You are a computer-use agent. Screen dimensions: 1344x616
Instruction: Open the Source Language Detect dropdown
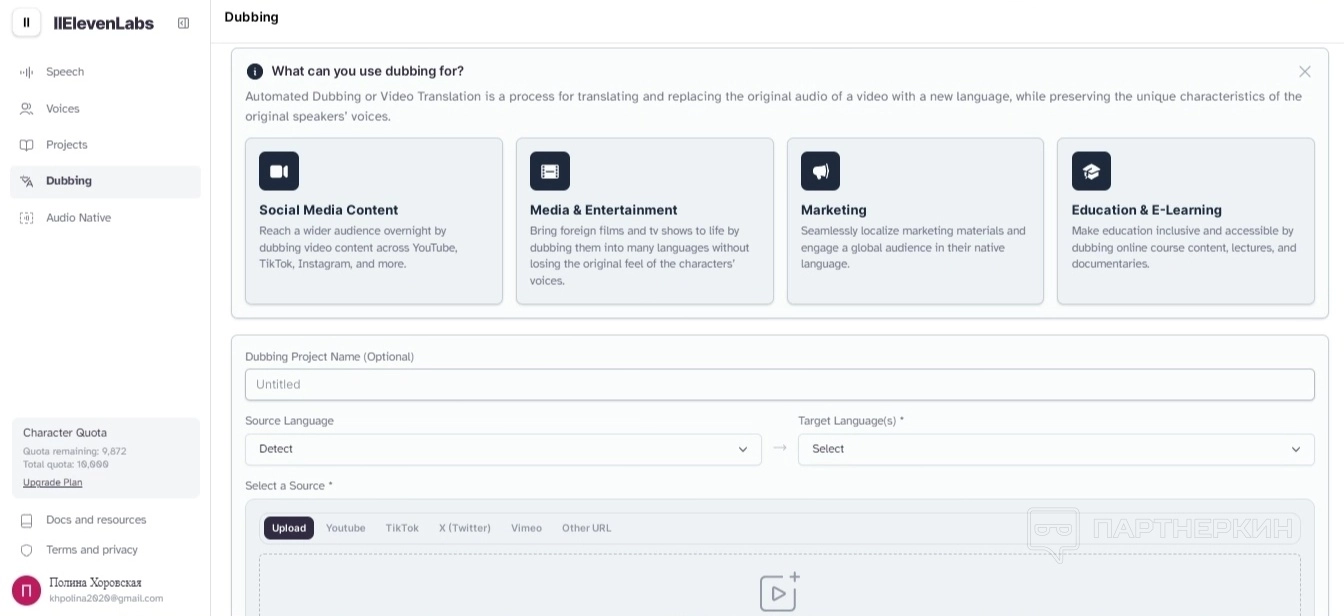tap(503, 449)
